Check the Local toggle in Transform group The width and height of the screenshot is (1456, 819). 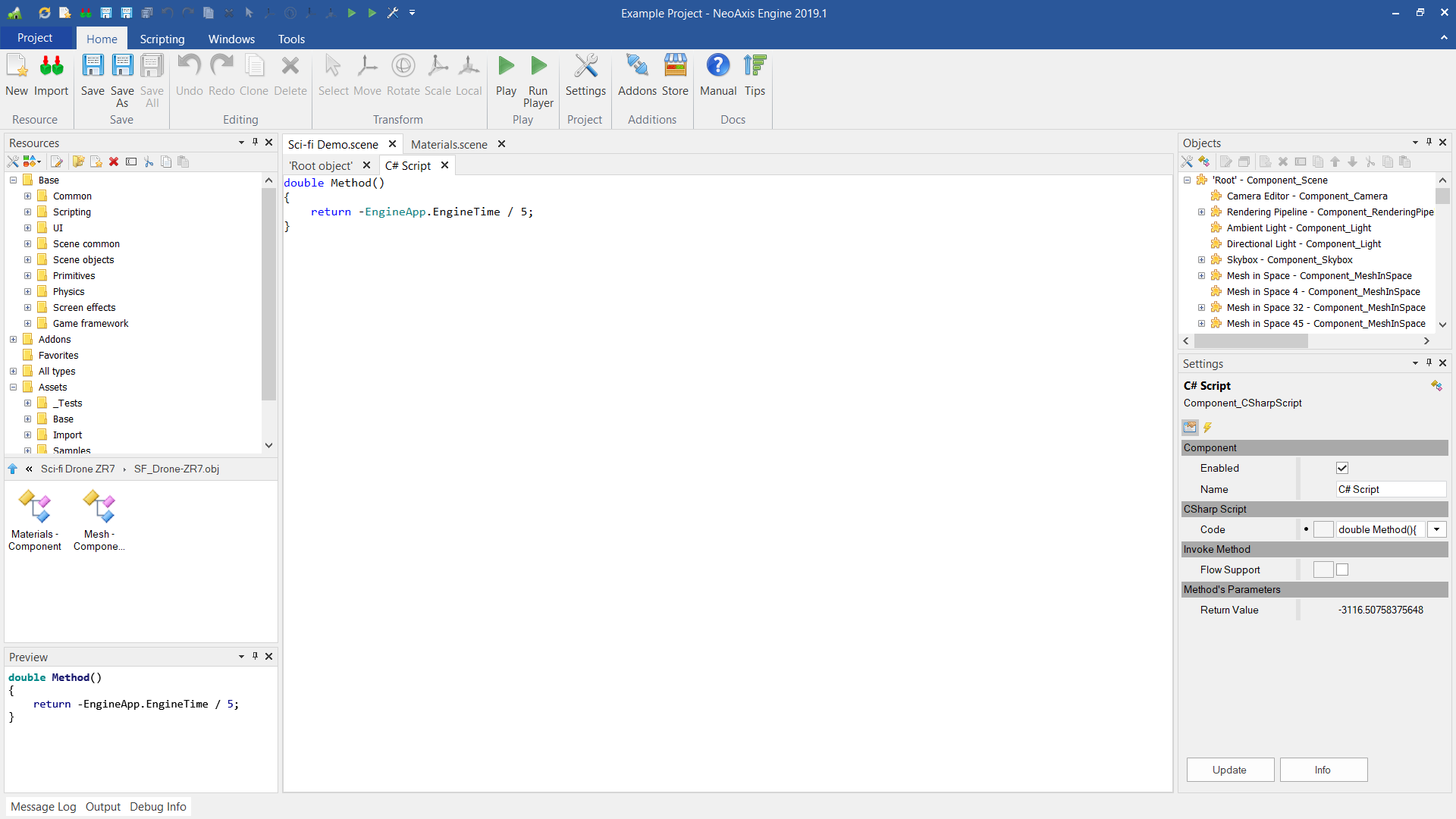[469, 76]
